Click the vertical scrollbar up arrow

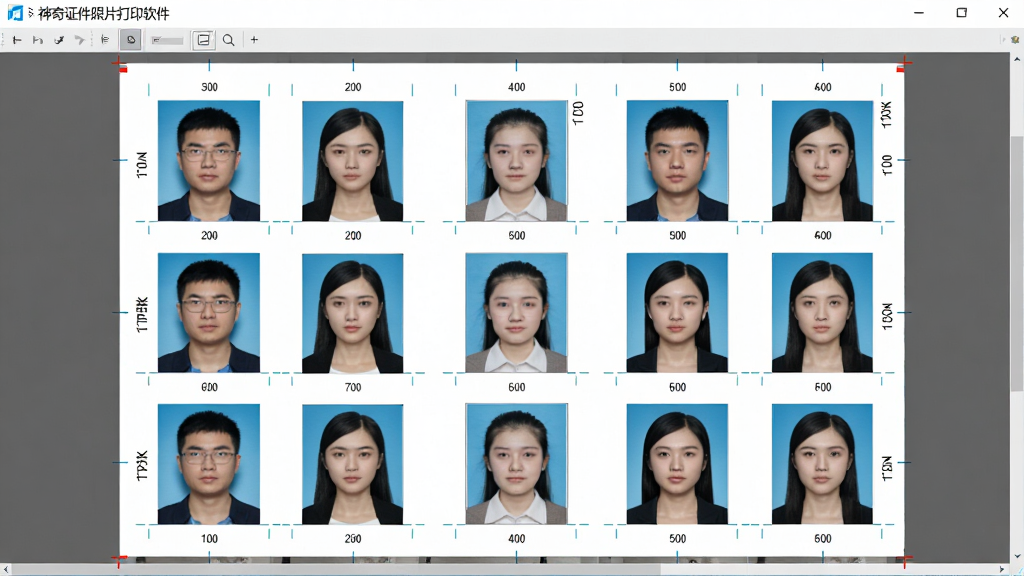pos(1017,59)
